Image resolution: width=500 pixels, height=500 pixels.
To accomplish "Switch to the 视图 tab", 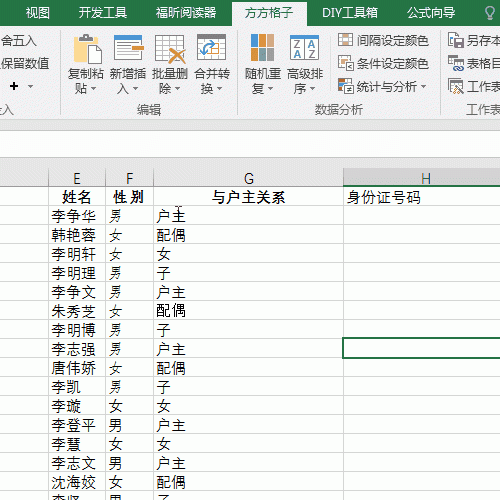I will [x=38, y=13].
